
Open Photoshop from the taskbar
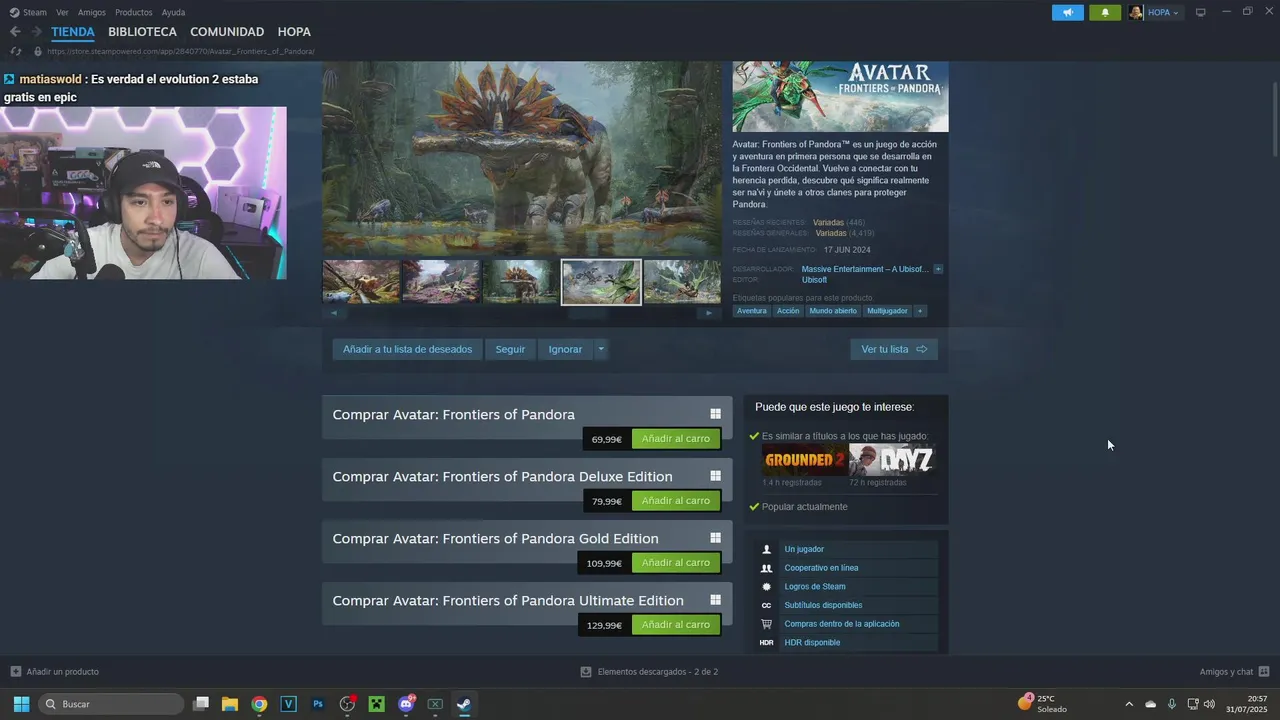pyautogui.click(x=318, y=704)
